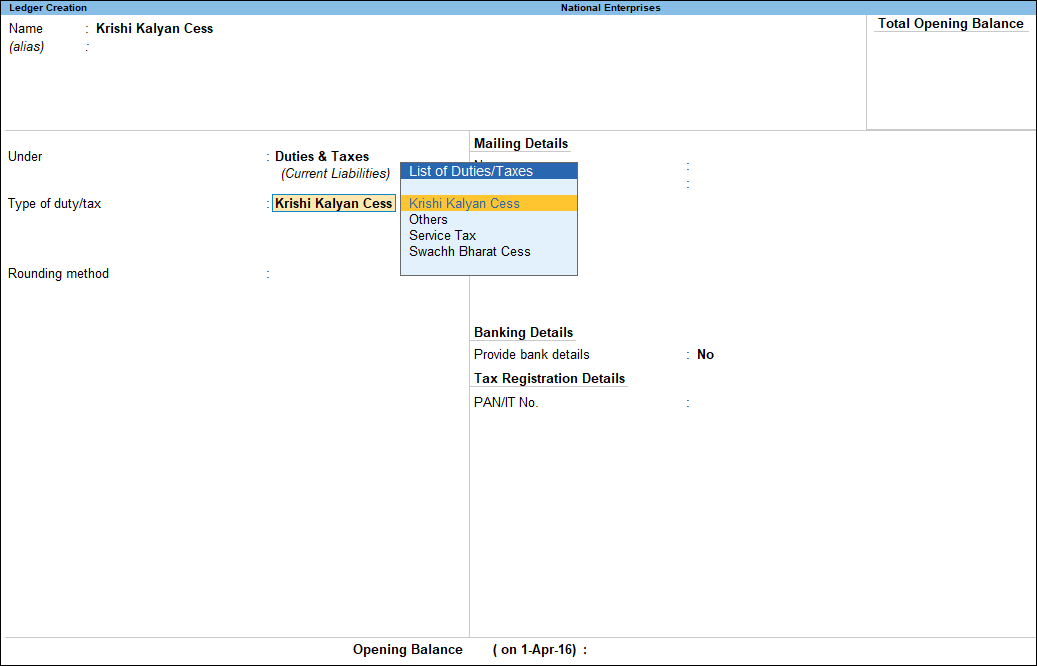1037x666 pixels.
Task: Click the List of Duties/Taxes header
Action: click(489, 171)
